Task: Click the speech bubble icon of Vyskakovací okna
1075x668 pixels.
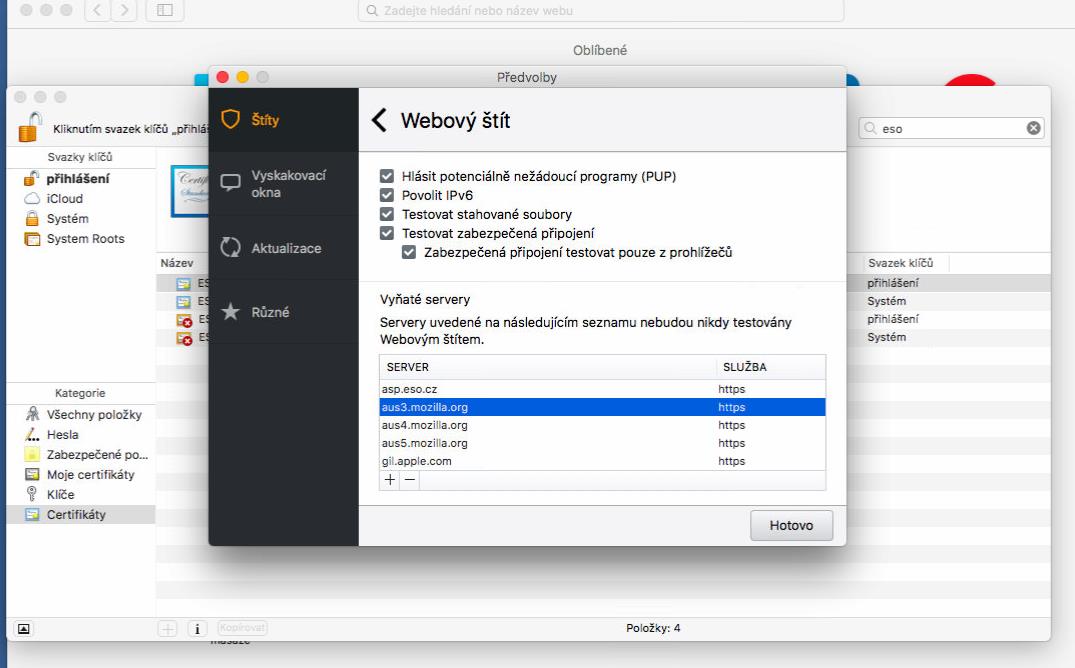Action: point(230,182)
